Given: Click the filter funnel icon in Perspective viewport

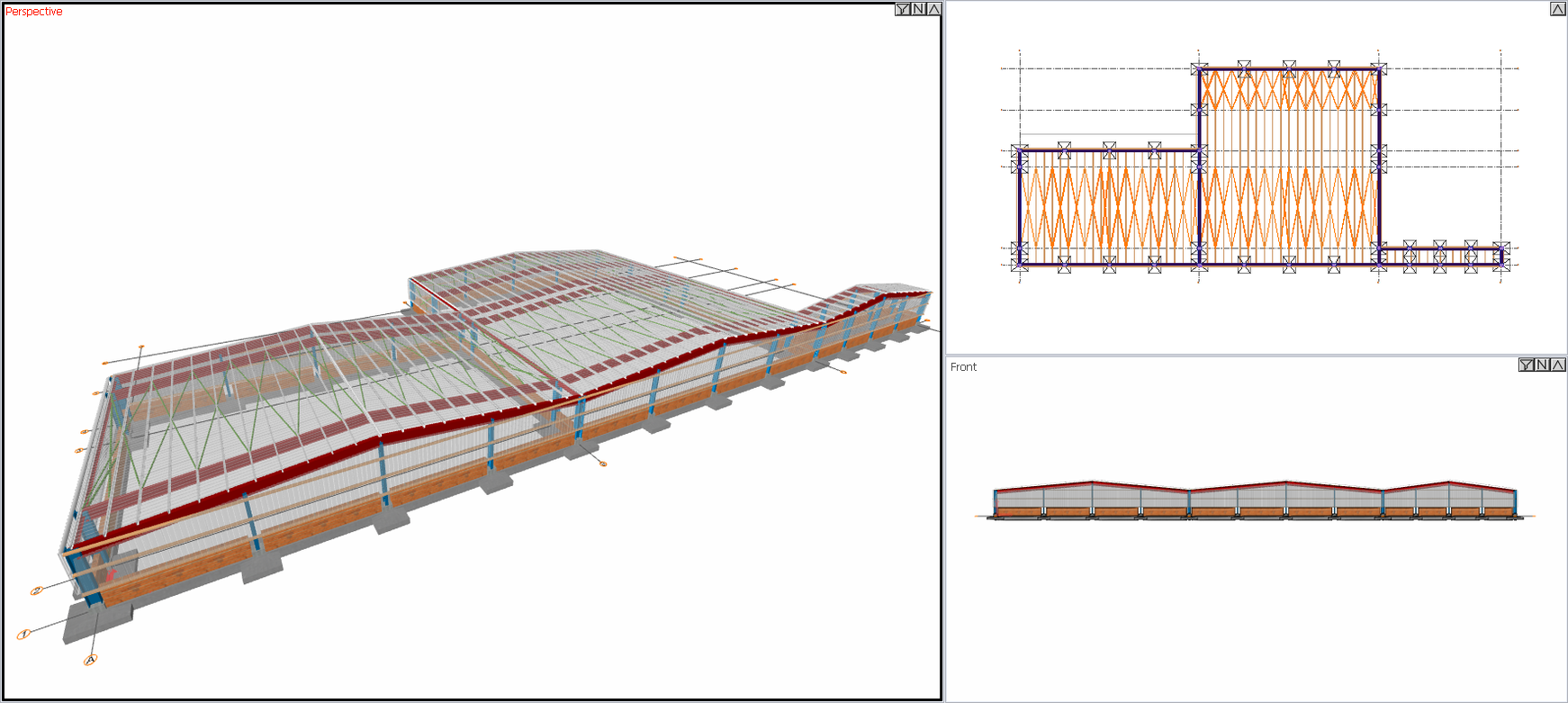Looking at the screenshot, I should [903, 9].
